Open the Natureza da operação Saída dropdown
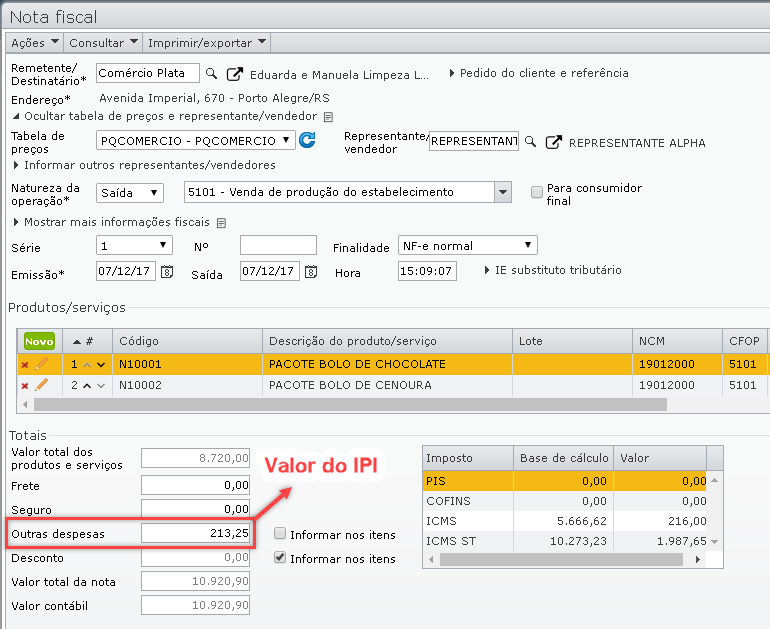The width and height of the screenshot is (770, 629). 130,192
